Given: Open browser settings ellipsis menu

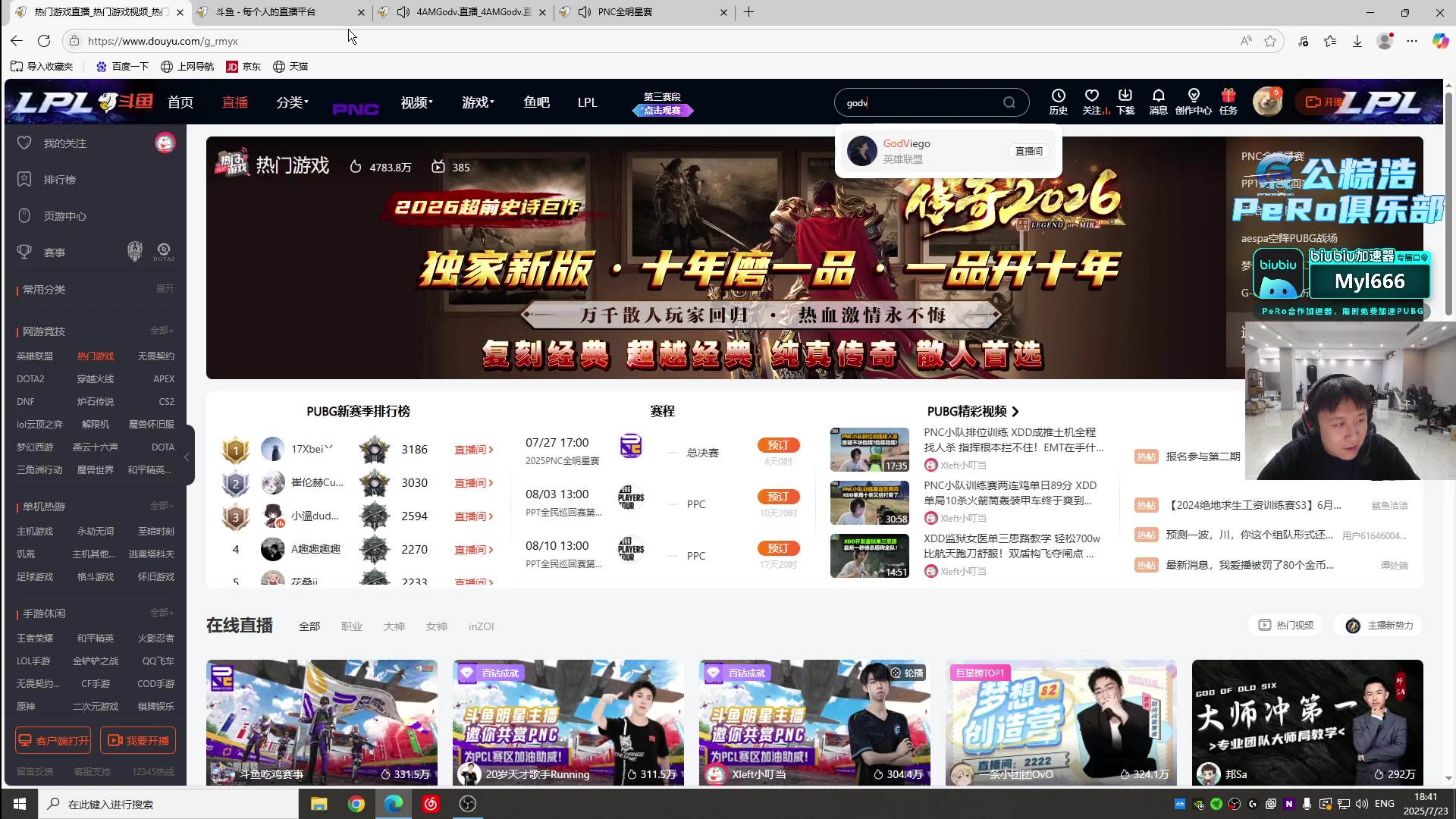Looking at the screenshot, I should [x=1412, y=41].
